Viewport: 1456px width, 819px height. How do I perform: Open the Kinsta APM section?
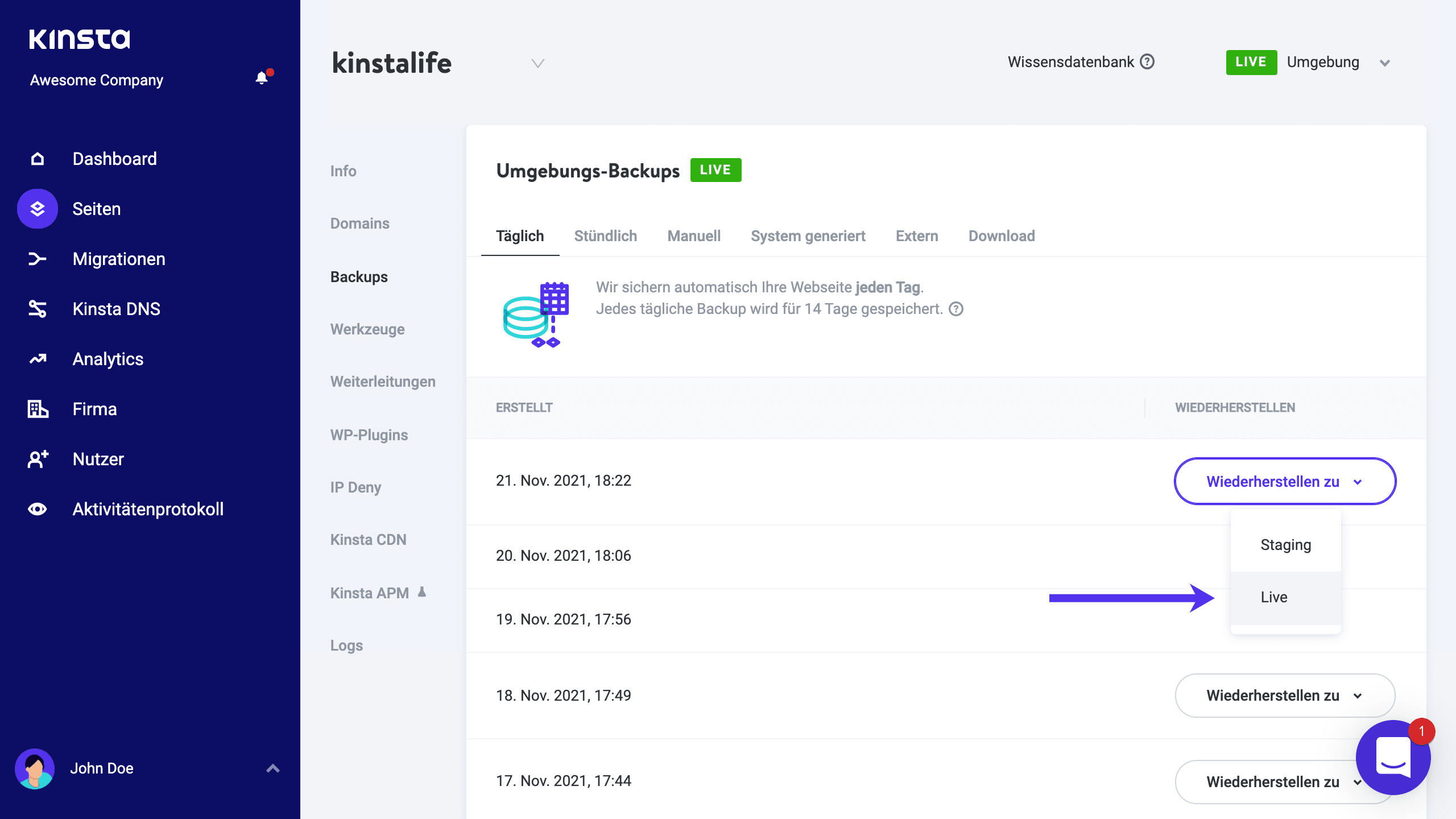tap(370, 593)
